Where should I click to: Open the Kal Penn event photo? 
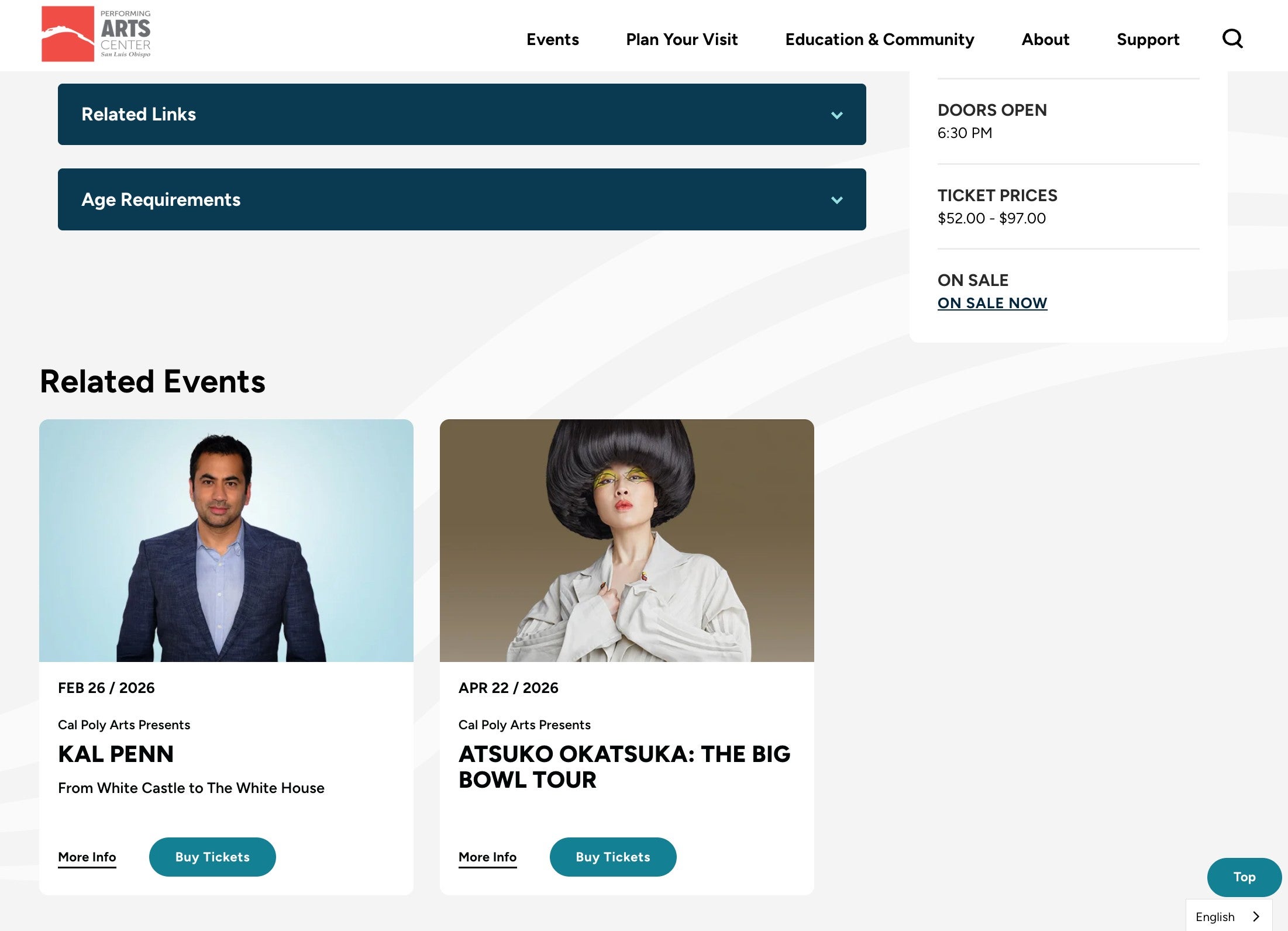tap(226, 540)
